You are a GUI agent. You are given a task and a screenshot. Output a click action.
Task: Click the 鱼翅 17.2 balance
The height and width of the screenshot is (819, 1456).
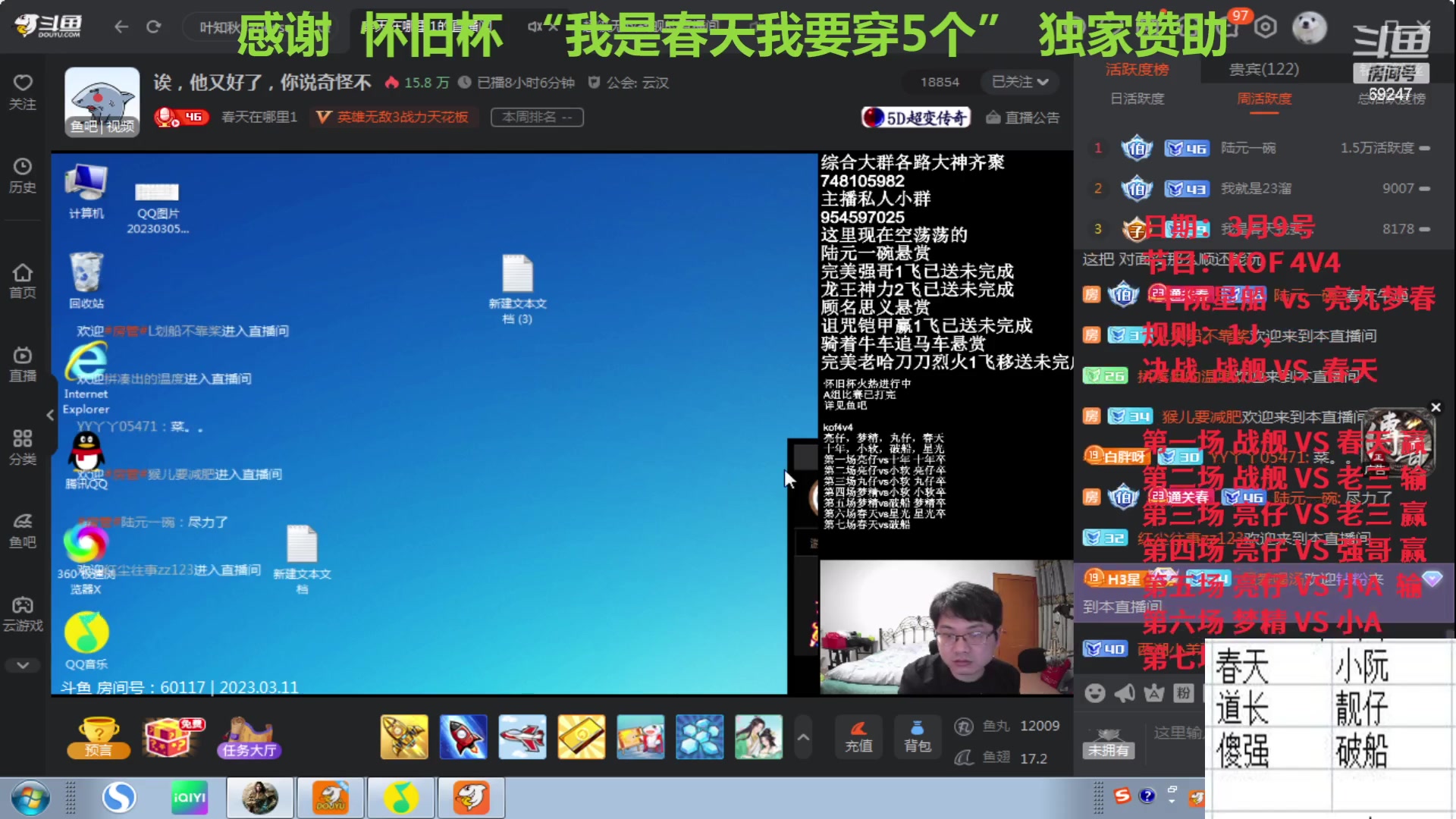coord(1002,758)
